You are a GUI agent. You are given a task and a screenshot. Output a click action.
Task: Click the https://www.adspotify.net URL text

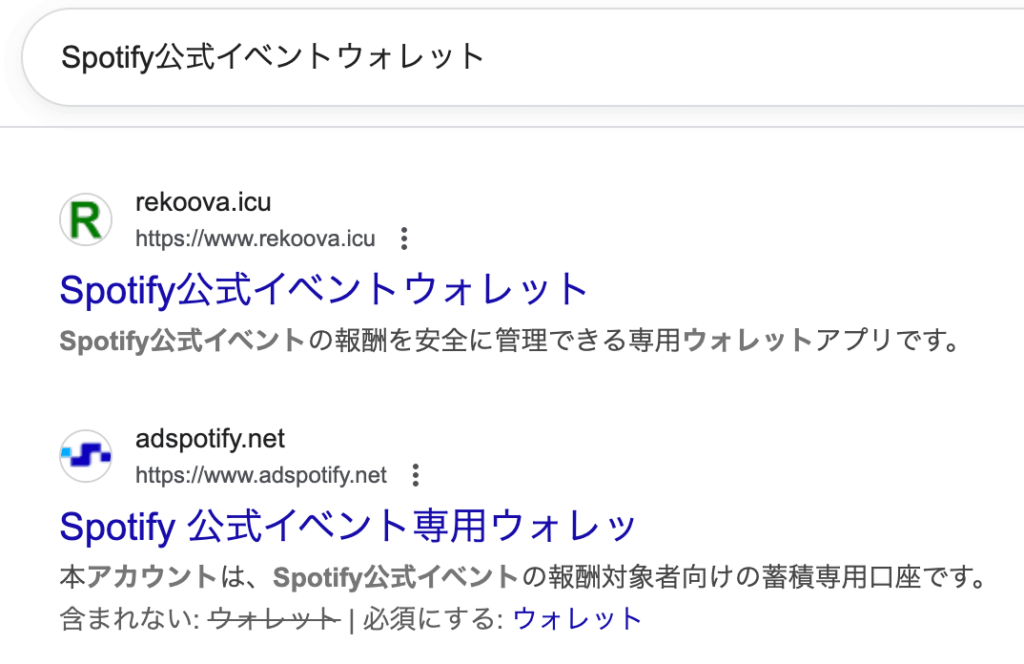[261, 475]
